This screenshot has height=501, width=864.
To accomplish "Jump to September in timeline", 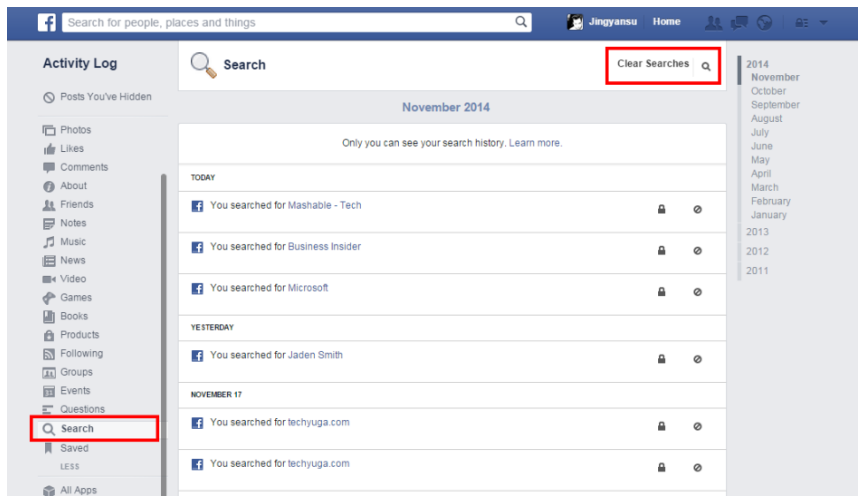I will point(775,105).
